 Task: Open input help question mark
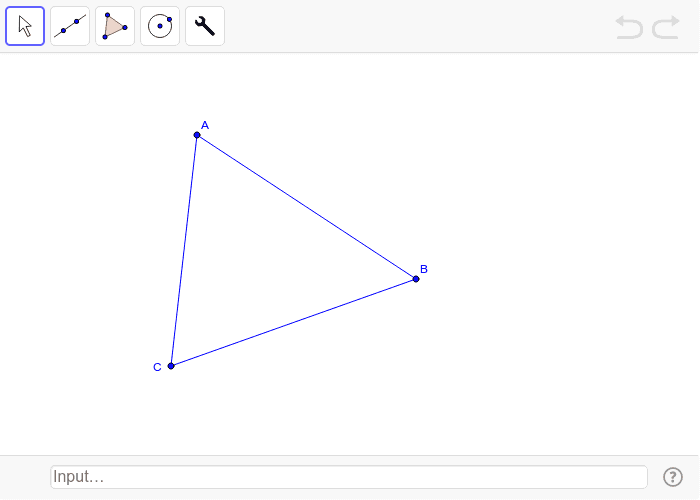click(x=672, y=477)
